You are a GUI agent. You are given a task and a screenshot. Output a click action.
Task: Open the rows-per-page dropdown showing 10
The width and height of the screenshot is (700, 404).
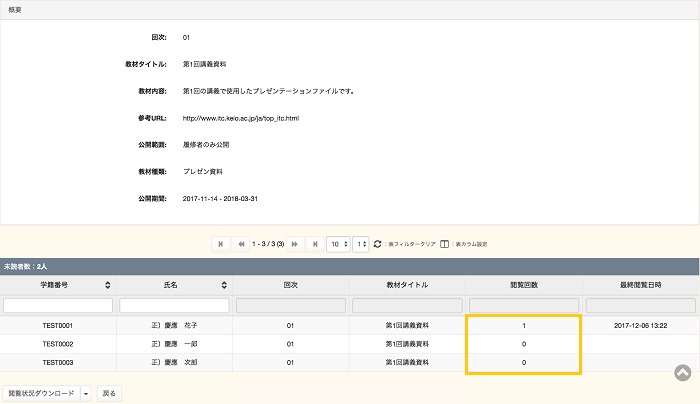click(x=339, y=243)
